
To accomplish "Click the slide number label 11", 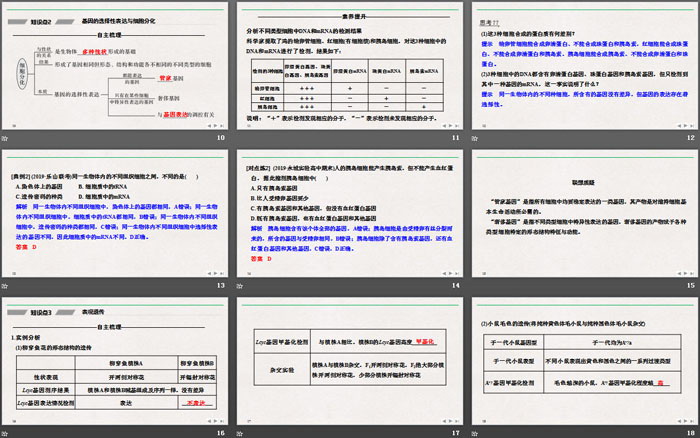I will pyautogui.click(x=455, y=138).
